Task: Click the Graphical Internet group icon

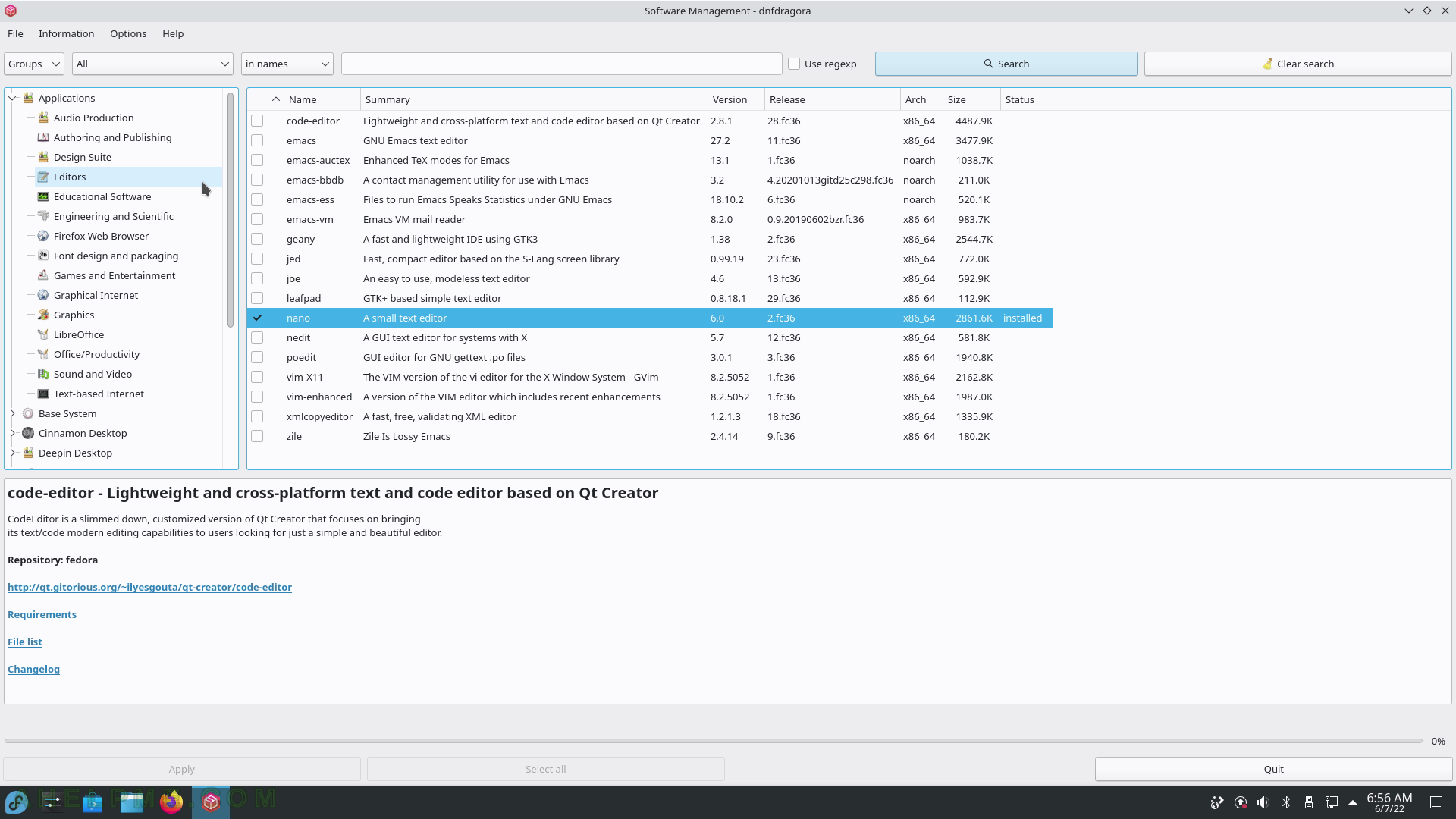Action: pos(43,295)
